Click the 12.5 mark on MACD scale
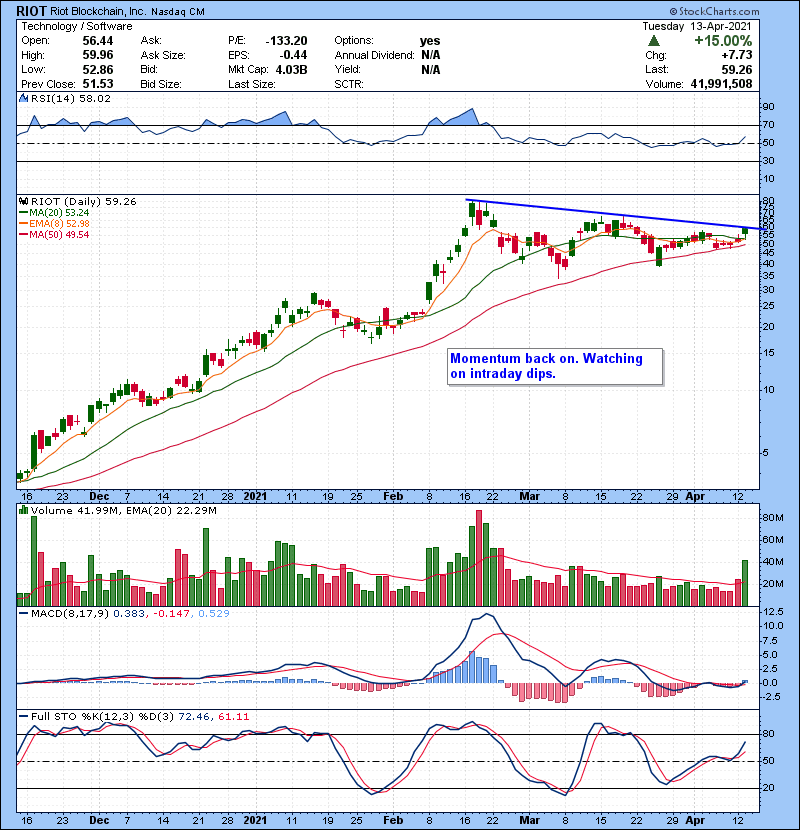The height and width of the screenshot is (830, 800). click(772, 611)
